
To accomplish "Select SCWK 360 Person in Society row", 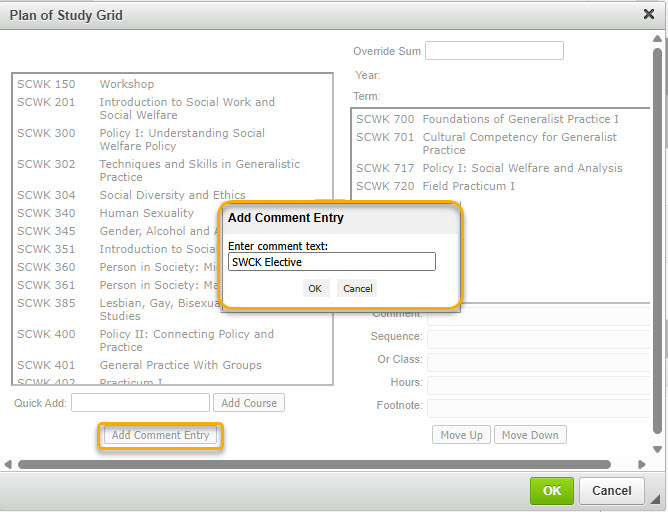I will [x=116, y=267].
